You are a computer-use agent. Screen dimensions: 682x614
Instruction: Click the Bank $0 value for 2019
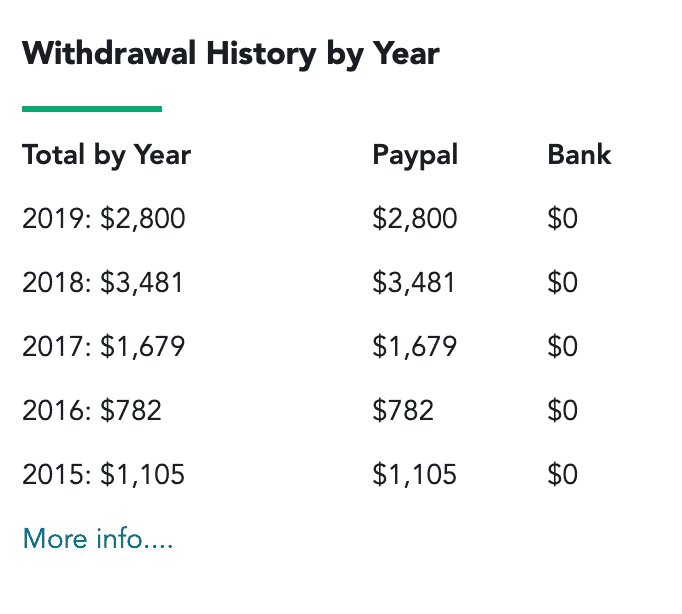563,218
